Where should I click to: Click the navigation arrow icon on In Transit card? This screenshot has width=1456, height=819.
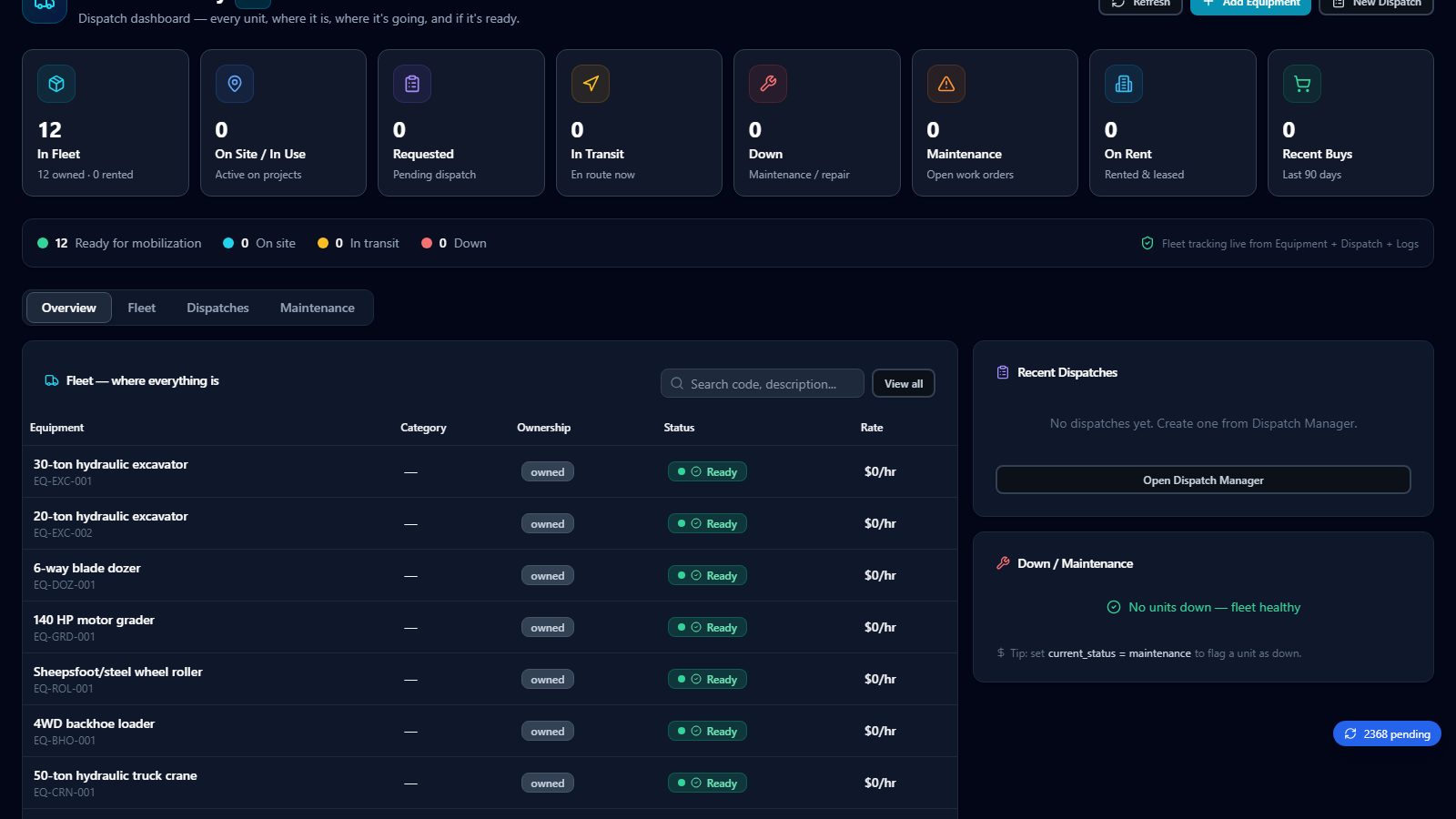(x=591, y=84)
